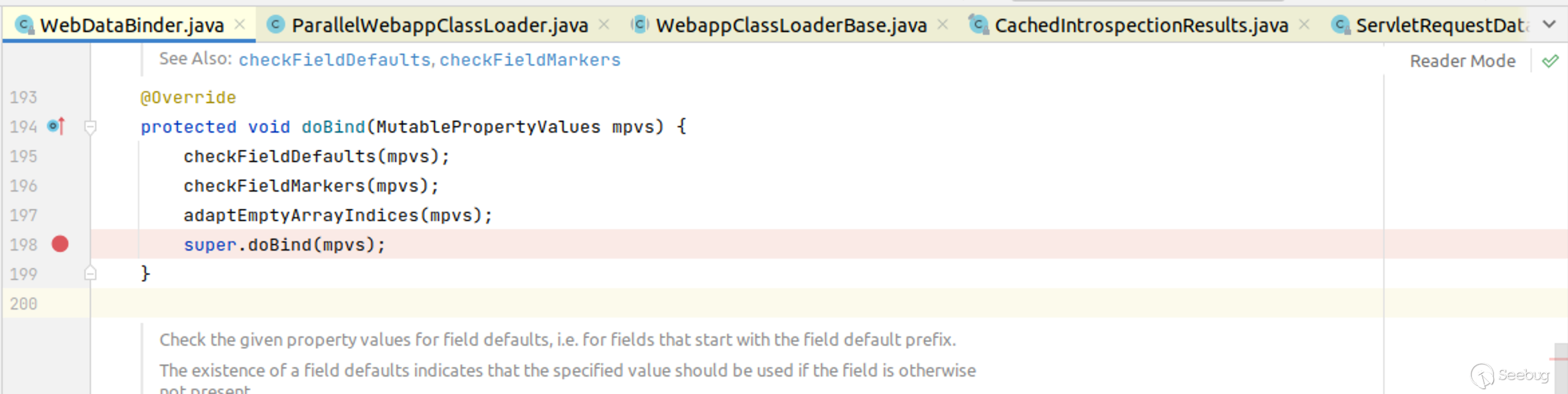
Task: Click the green inspection checkmark icon
Action: click(x=1550, y=61)
